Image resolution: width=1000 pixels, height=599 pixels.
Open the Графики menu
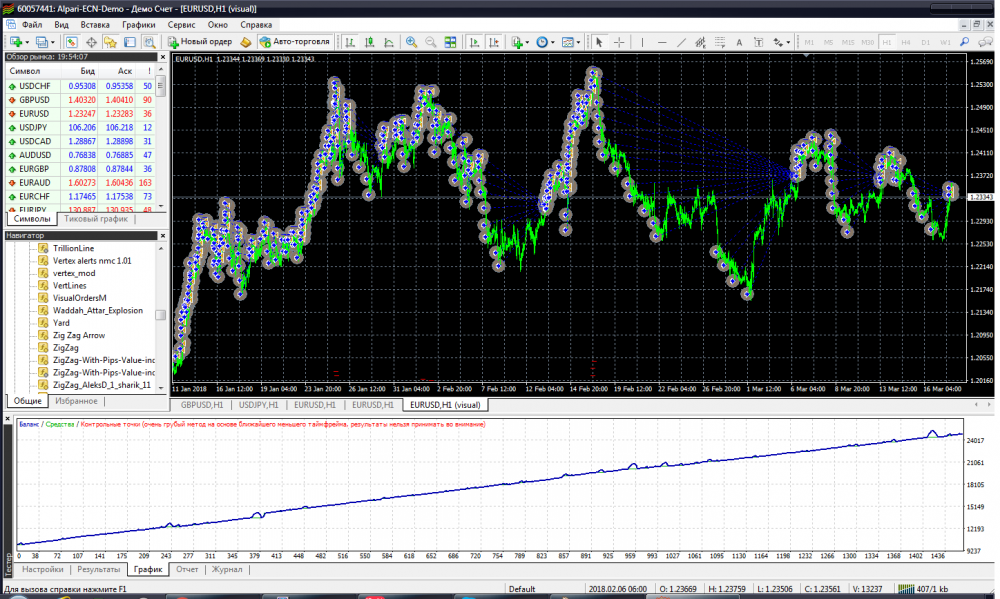tap(138, 25)
